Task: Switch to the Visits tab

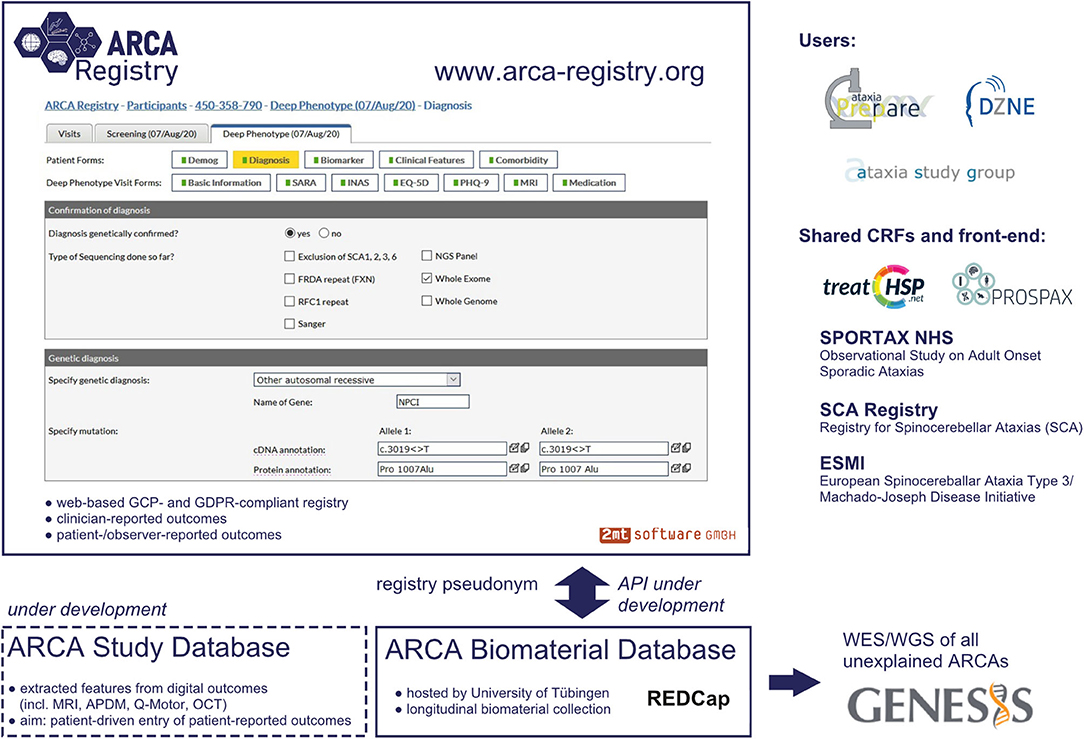Action: tap(68, 133)
